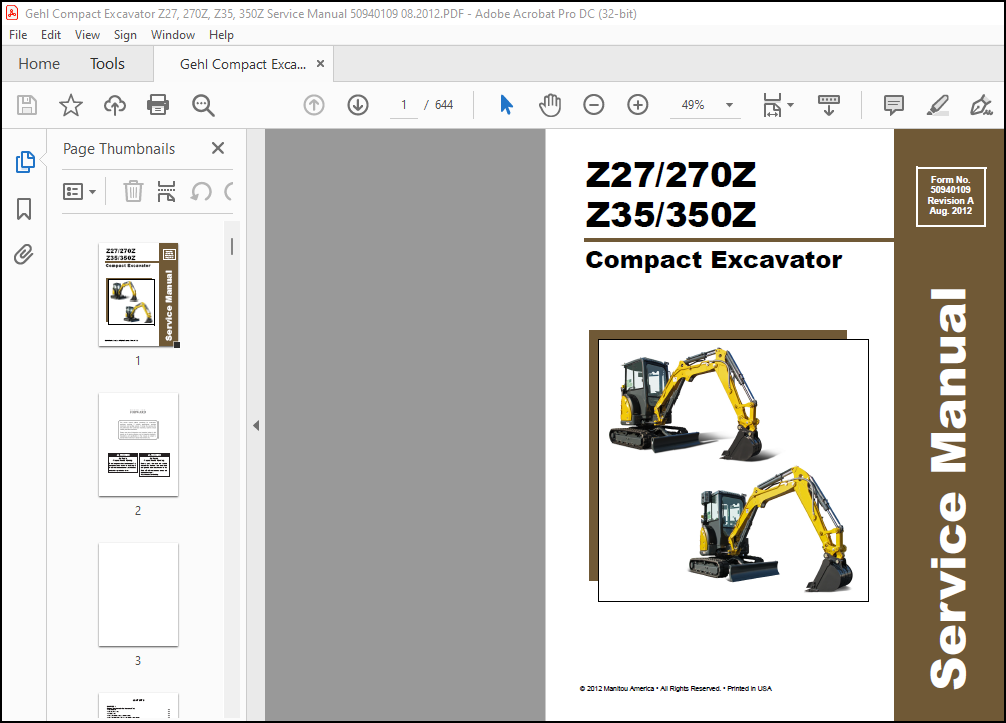Open the Attachments paperclip panel

[24, 255]
